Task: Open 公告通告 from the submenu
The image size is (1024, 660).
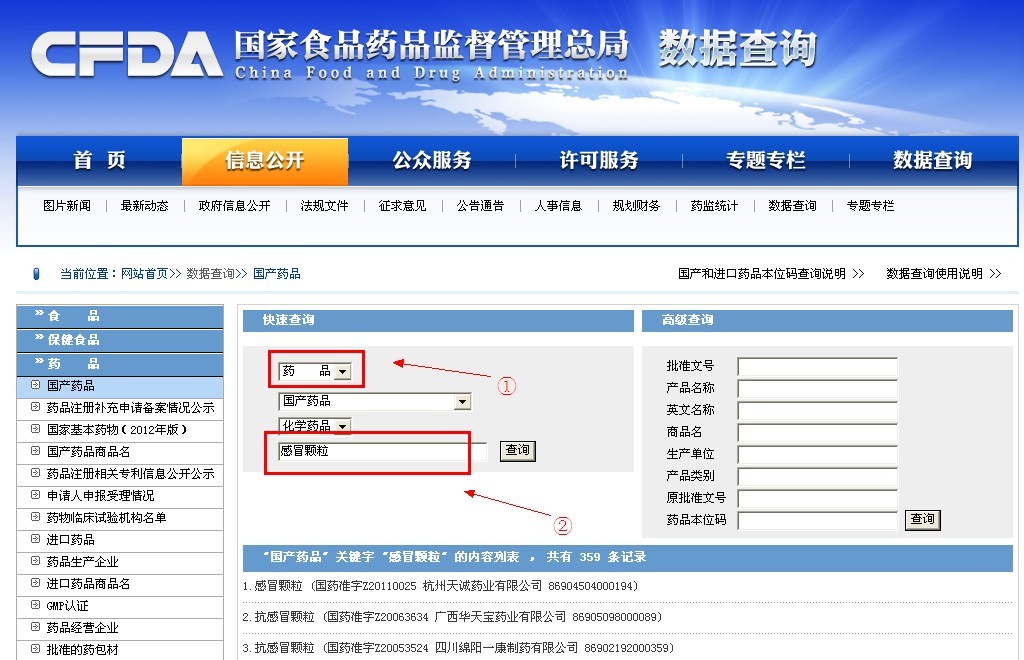Action: coord(480,206)
